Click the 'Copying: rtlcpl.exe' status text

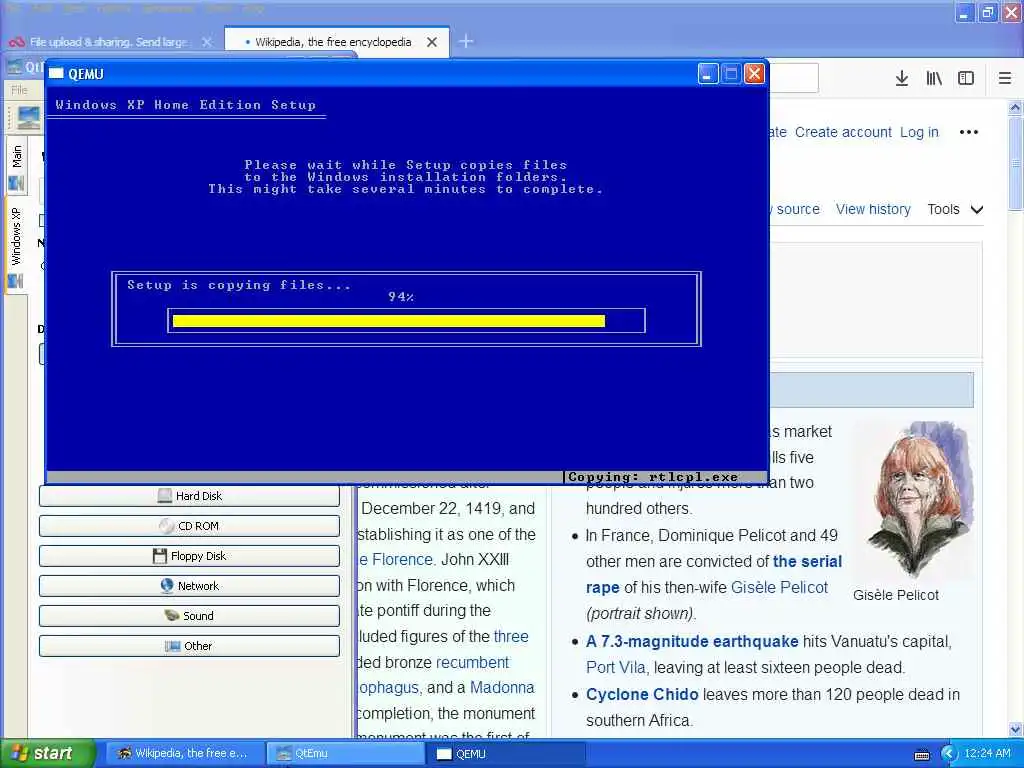point(653,477)
